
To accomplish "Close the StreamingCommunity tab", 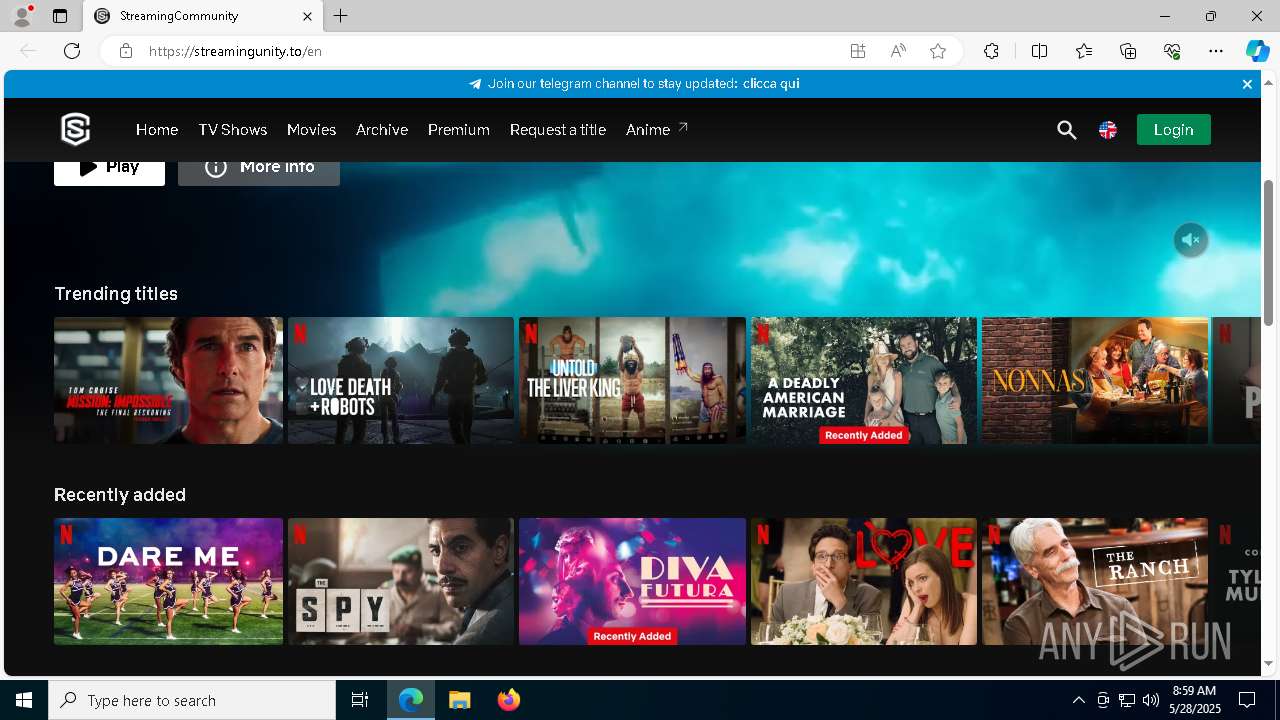I will click(x=308, y=16).
